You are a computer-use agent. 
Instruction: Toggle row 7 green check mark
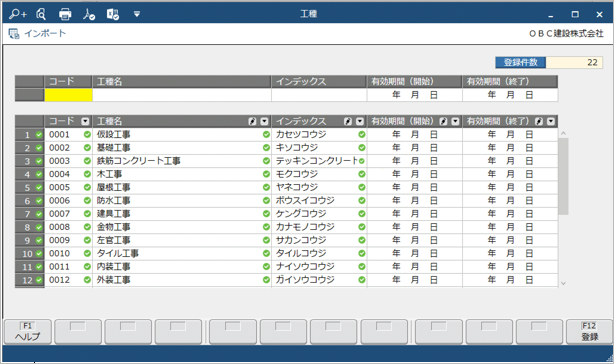(x=39, y=214)
